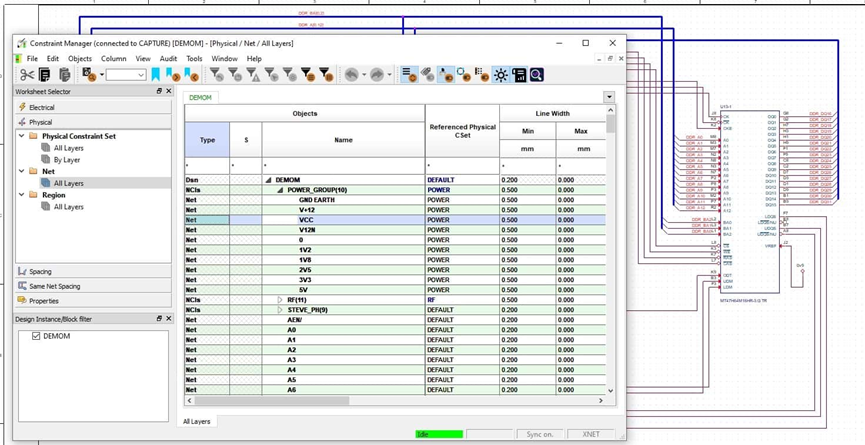Expand the RF(11) net class

tap(280, 300)
